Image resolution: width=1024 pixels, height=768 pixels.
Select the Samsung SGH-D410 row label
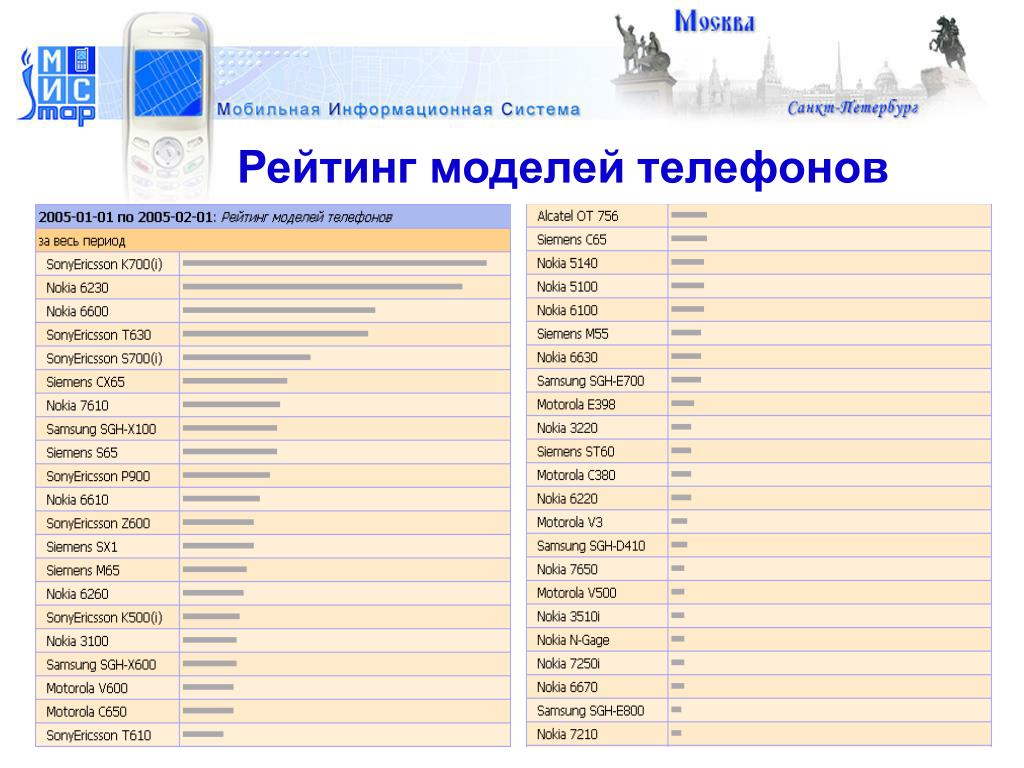[x=591, y=545]
